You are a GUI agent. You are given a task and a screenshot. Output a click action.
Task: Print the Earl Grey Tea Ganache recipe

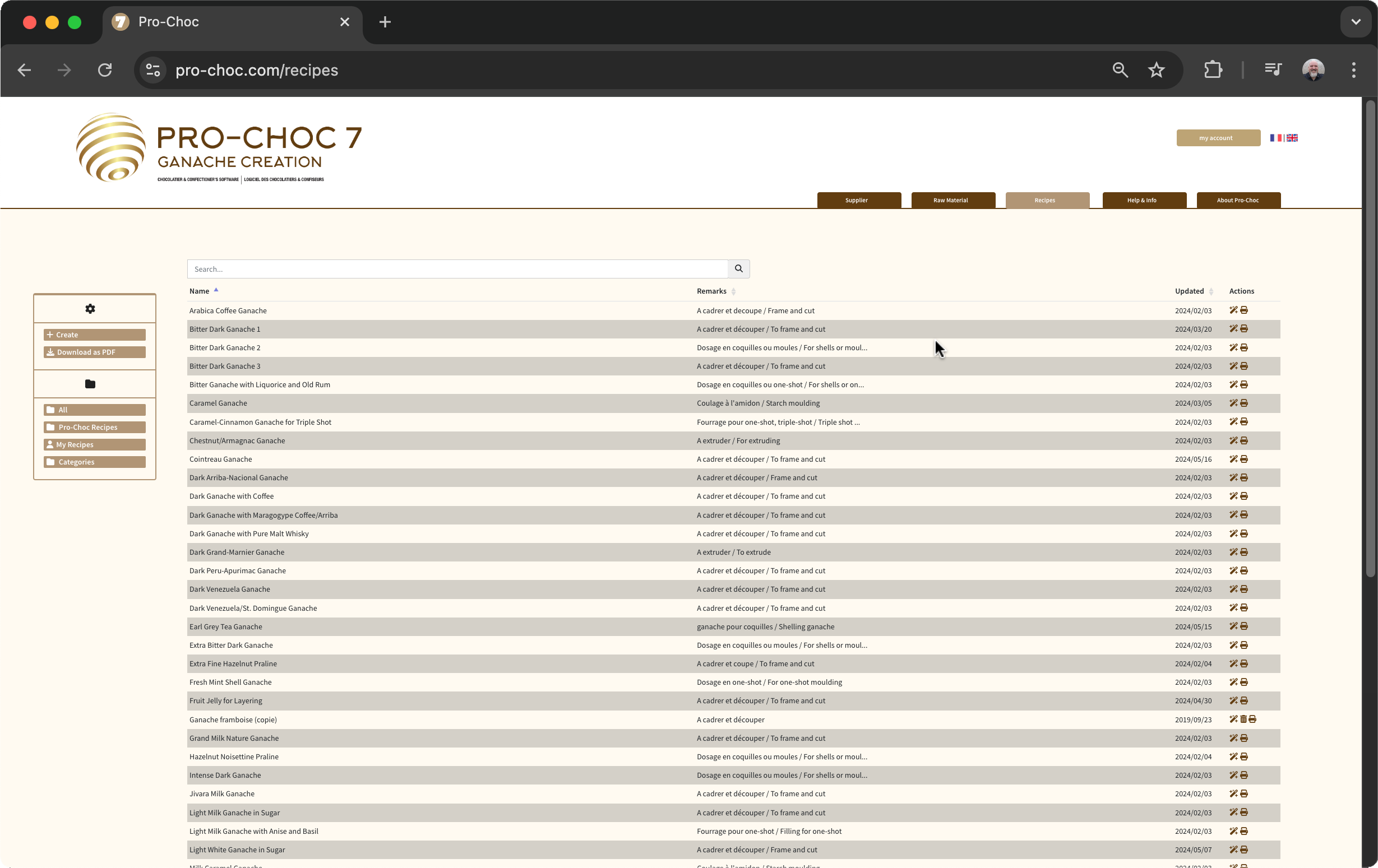(x=1243, y=626)
